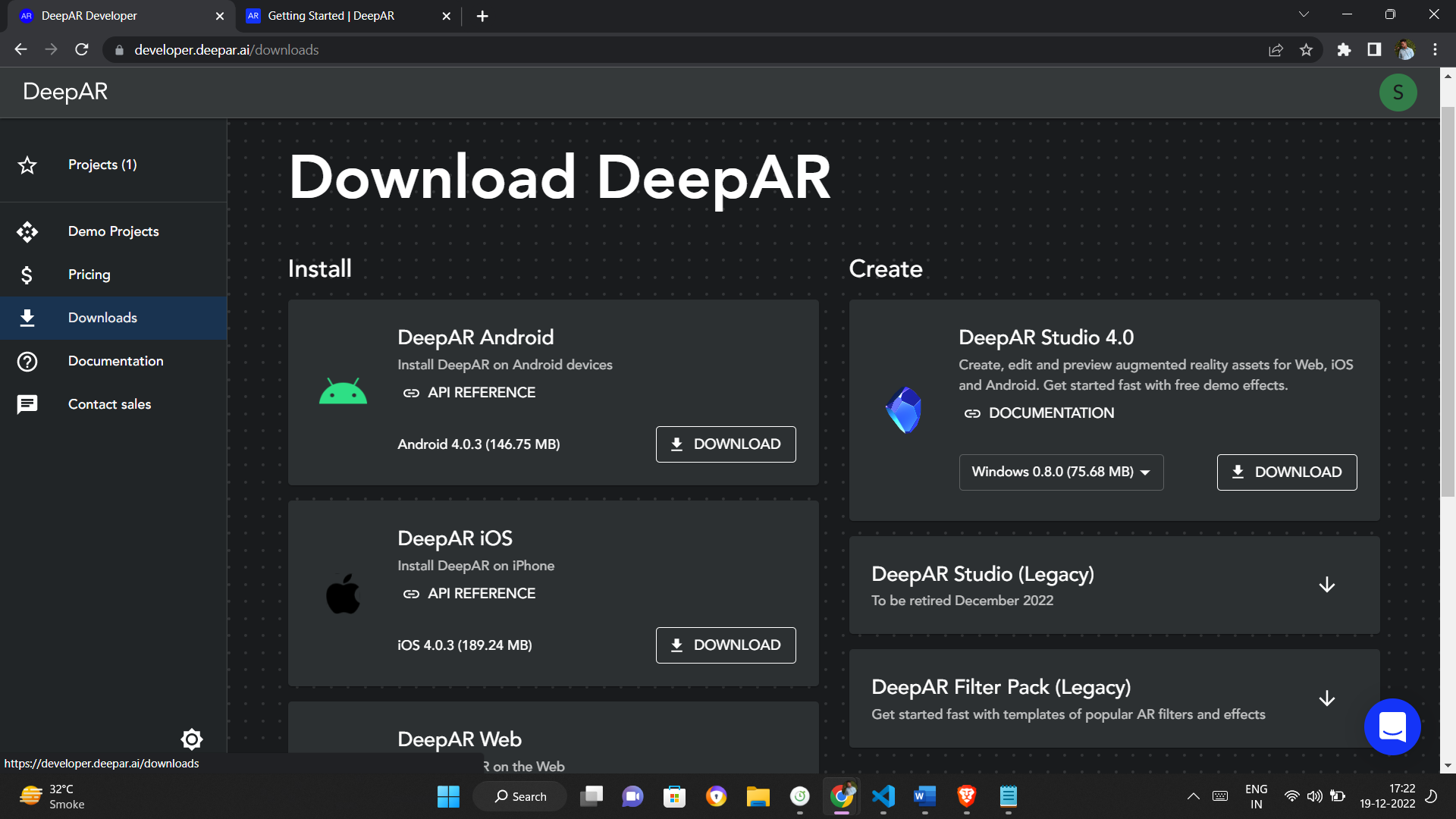Bookmark this page with star icon
The width and height of the screenshot is (1456, 819).
pyautogui.click(x=1306, y=50)
